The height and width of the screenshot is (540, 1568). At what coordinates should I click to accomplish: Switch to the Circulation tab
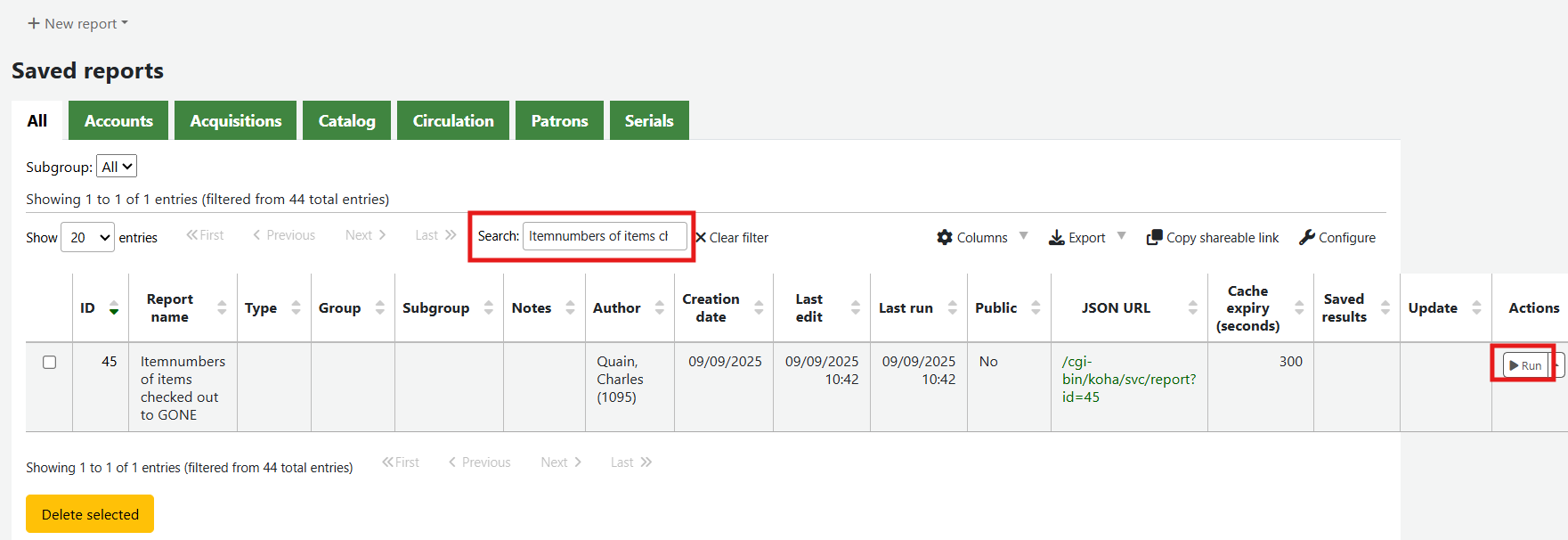coord(452,120)
